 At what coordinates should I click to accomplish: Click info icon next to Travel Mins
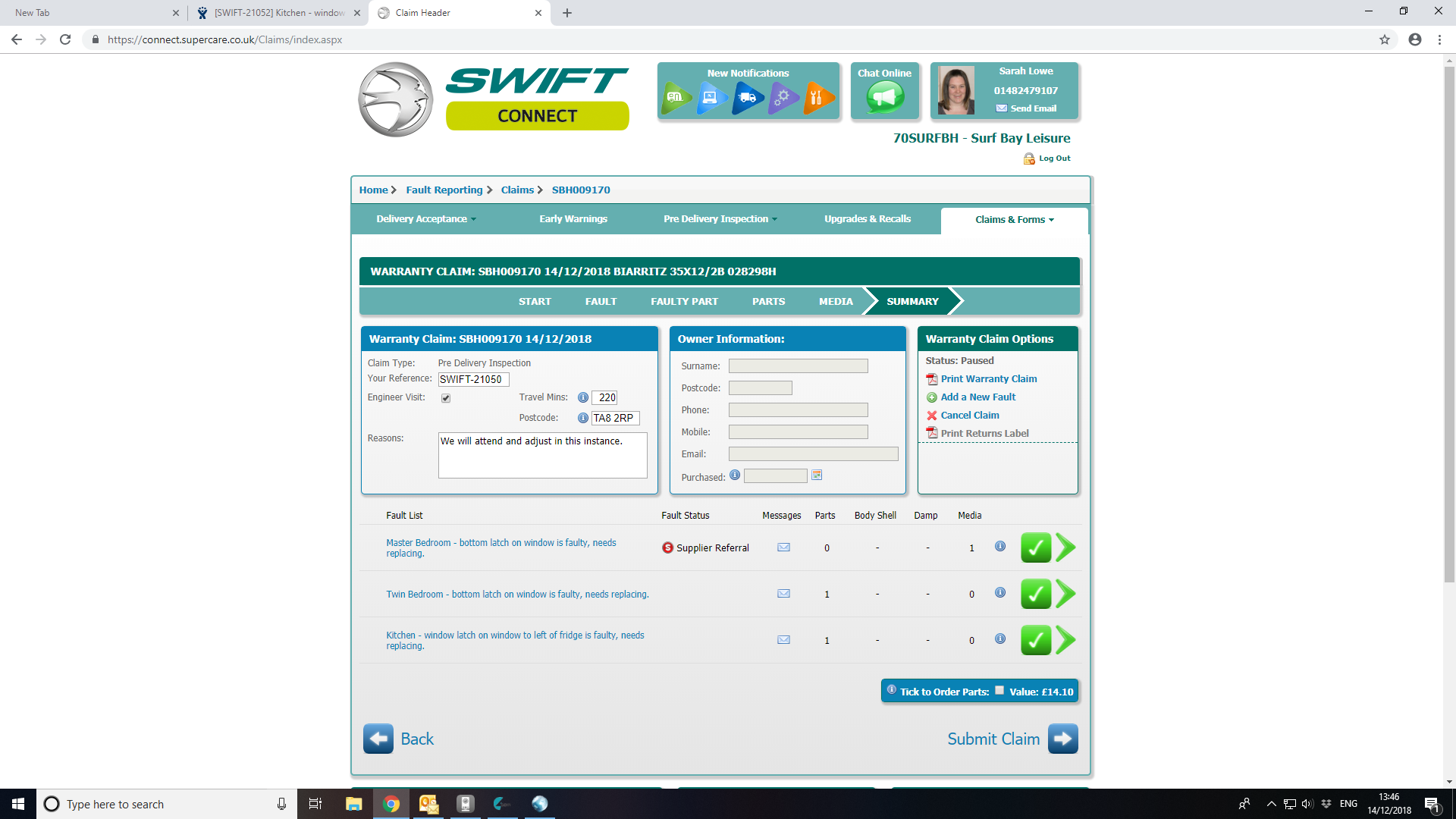click(582, 397)
